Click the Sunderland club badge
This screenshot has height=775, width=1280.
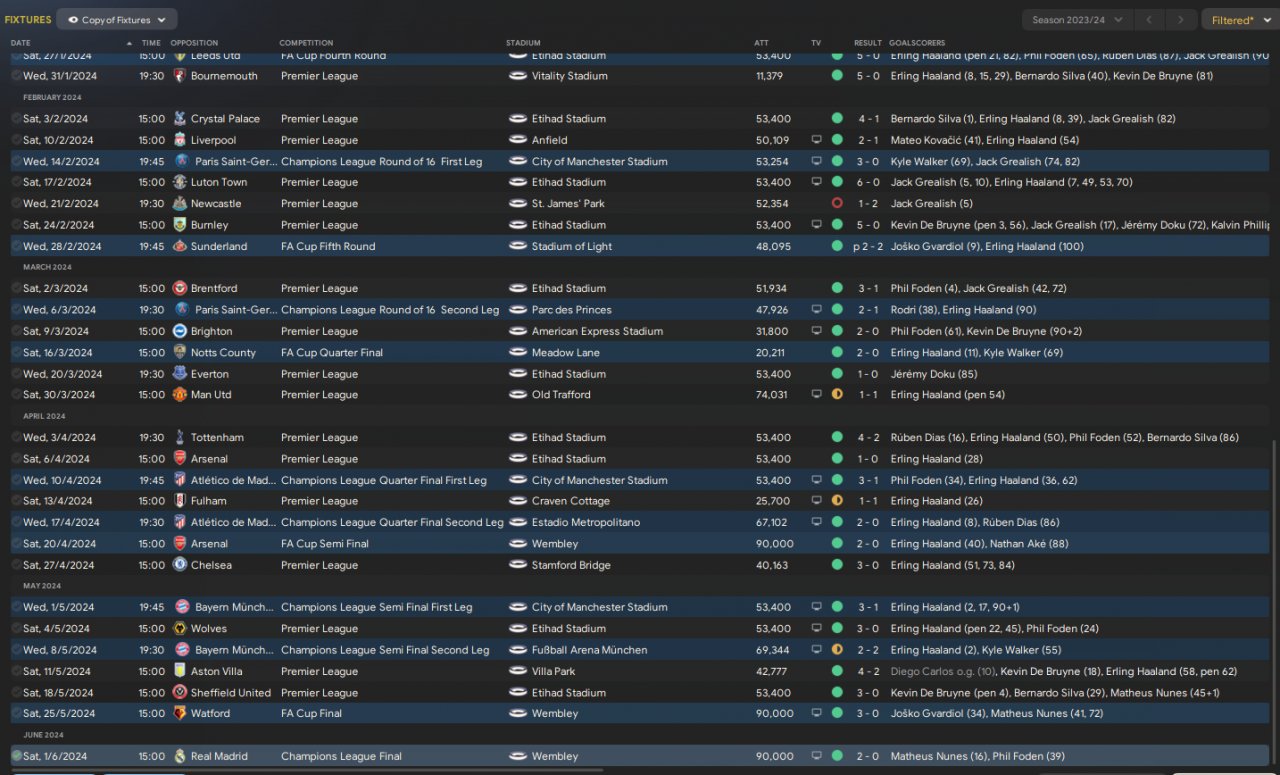tap(180, 246)
